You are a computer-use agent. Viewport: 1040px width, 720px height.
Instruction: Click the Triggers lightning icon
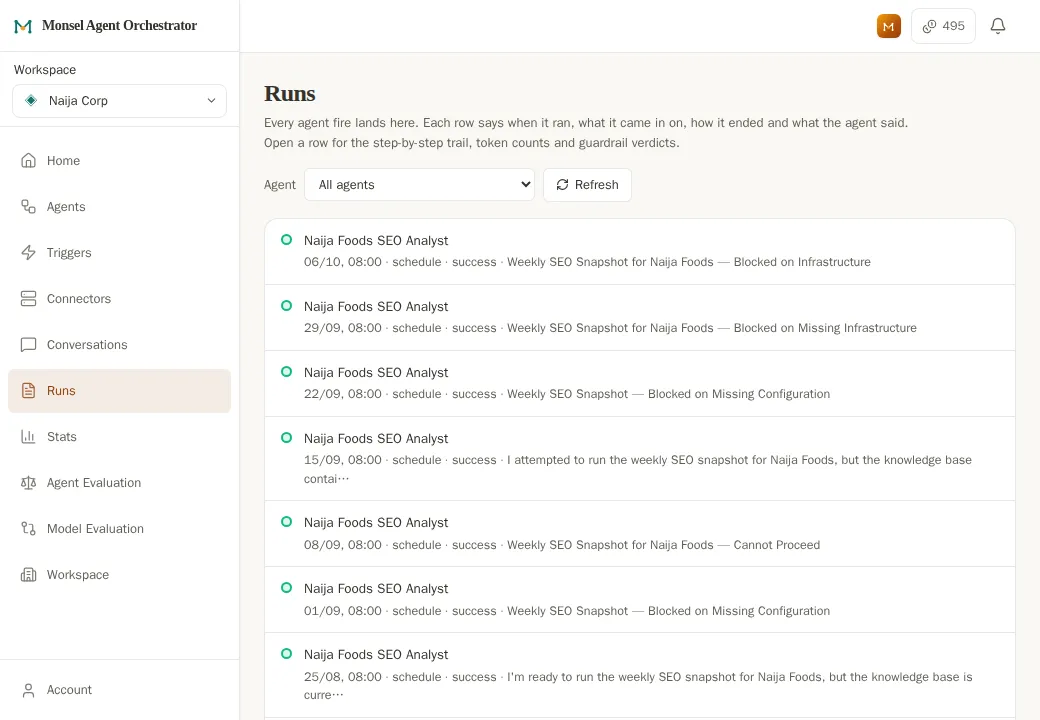[x=29, y=253]
